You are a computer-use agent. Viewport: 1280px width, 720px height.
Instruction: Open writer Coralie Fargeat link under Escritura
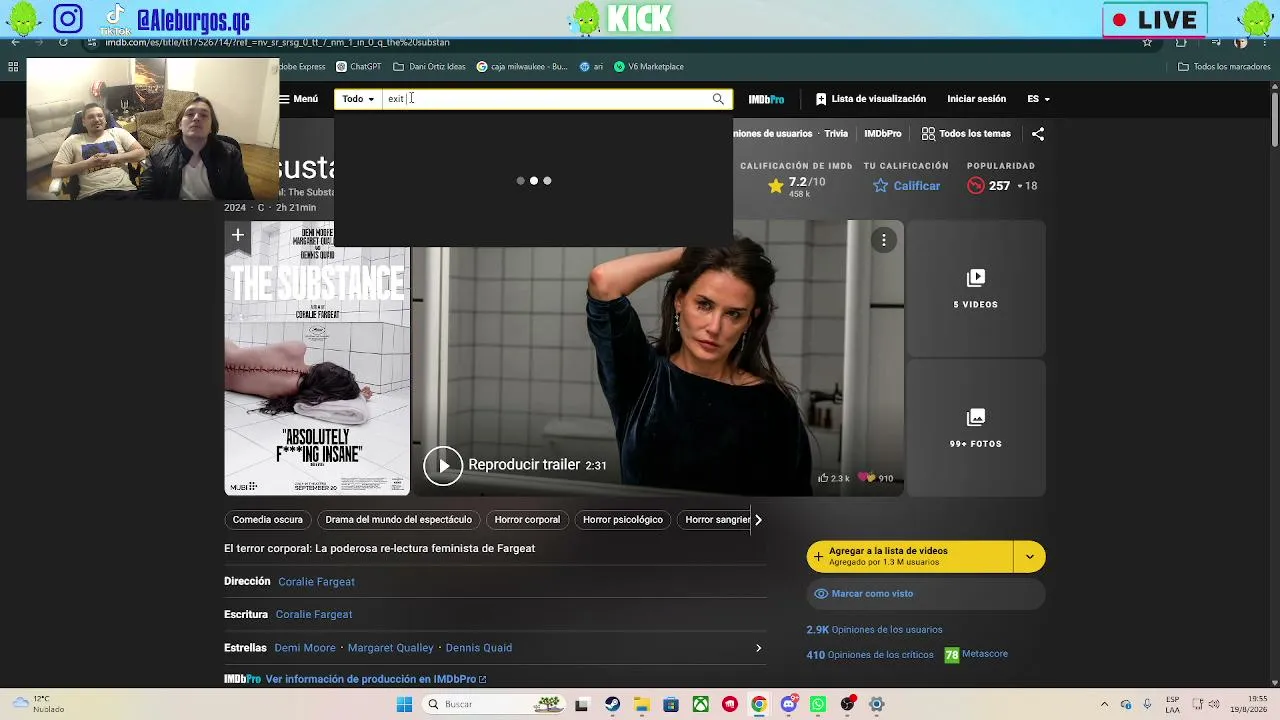(314, 615)
